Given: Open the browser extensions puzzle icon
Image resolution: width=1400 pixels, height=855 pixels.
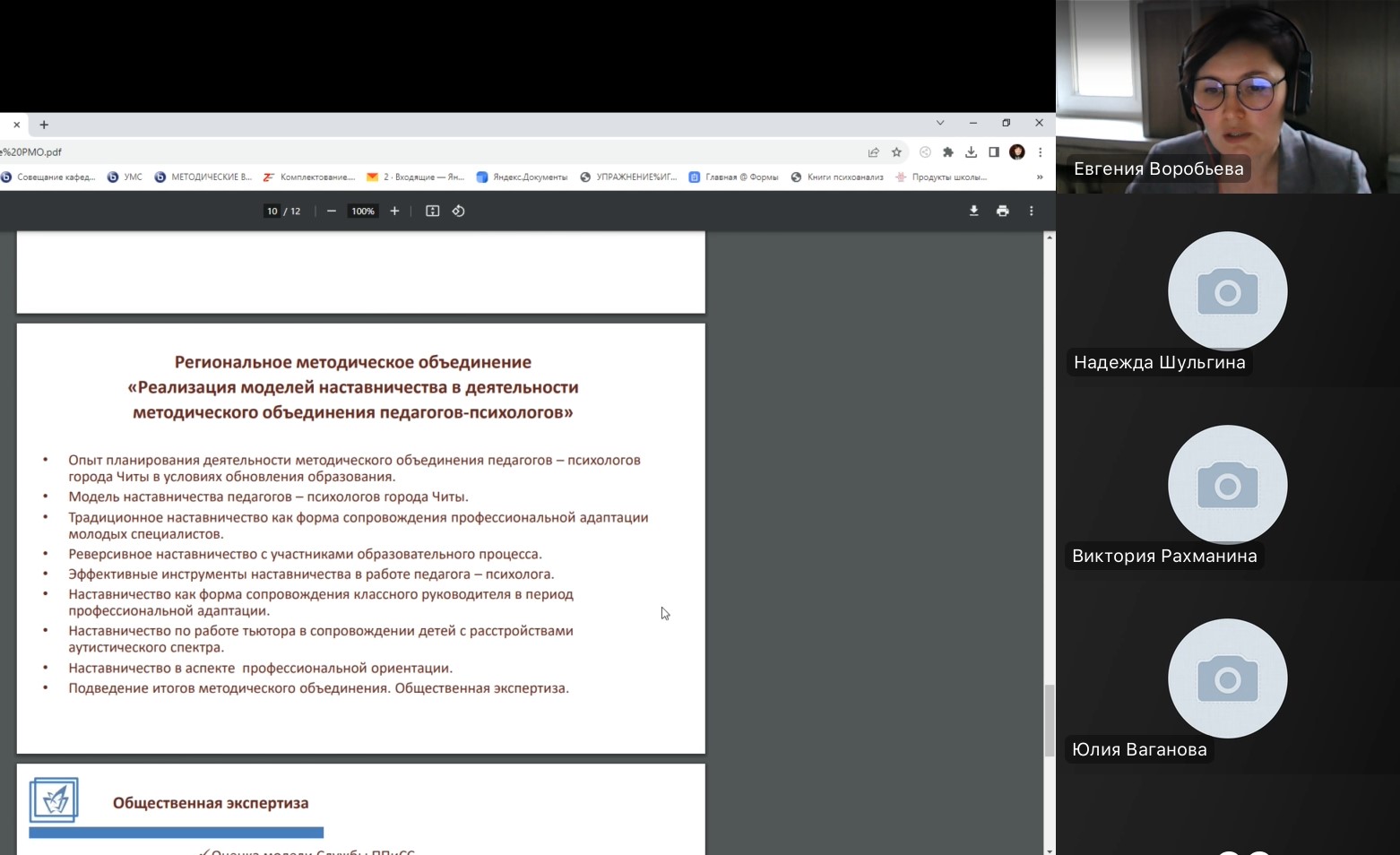Looking at the screenshot, I should point(947,152).
